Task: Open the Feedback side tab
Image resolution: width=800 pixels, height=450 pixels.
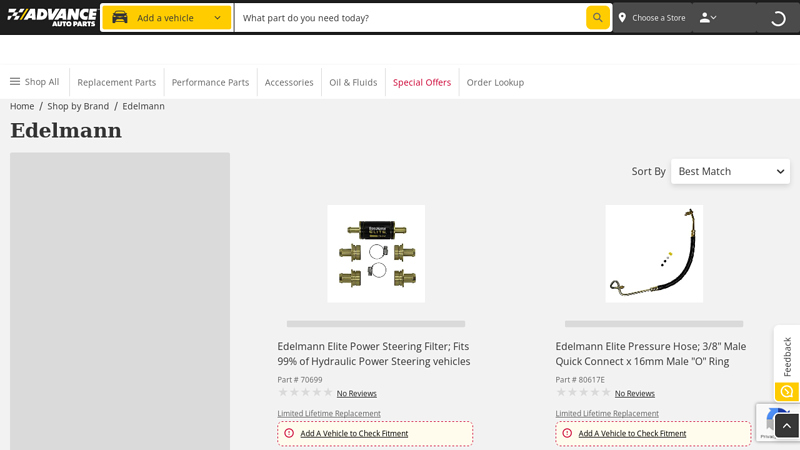Action: (787, 355)
